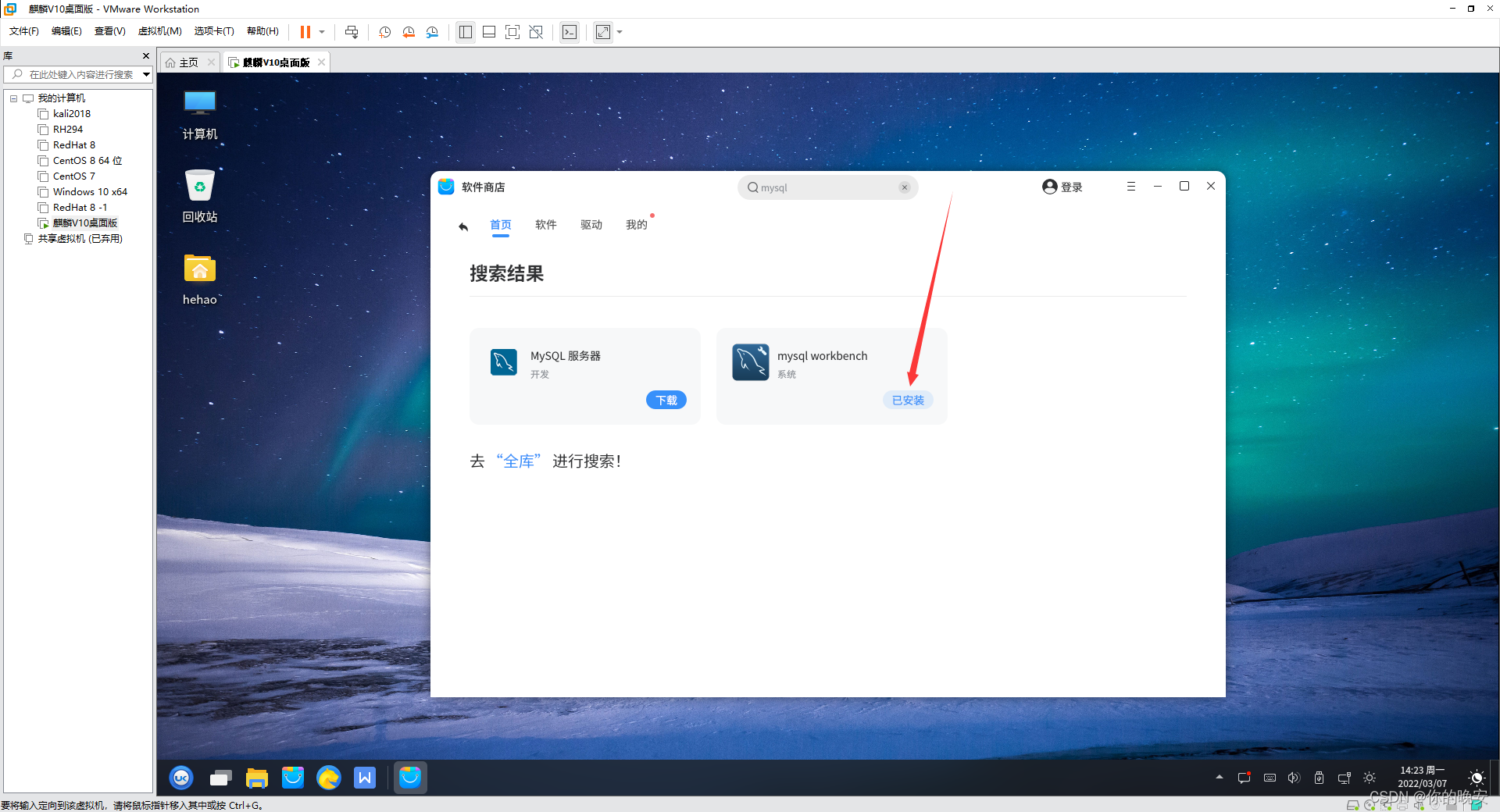Click the taskbar clock 14:23

pos(1422,777)
